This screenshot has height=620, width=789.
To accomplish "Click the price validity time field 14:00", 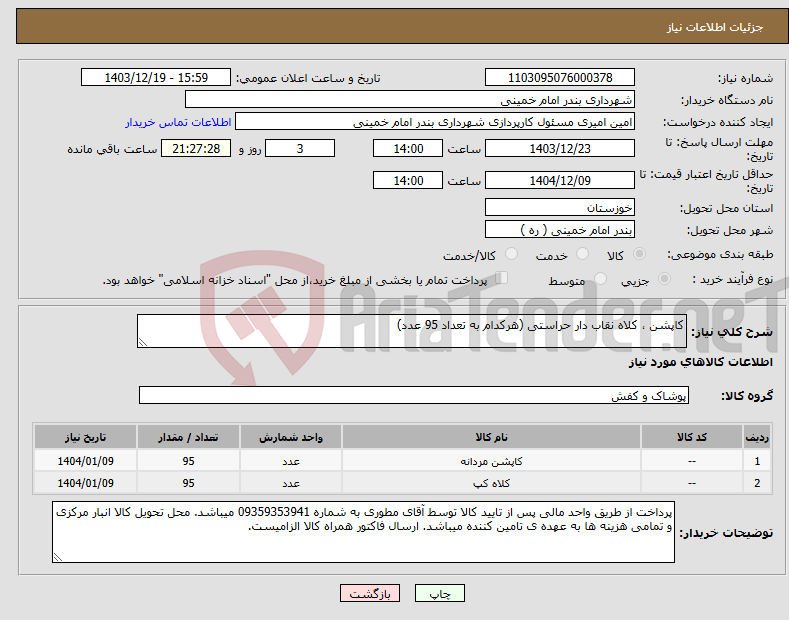I will [x=408, y=180].
